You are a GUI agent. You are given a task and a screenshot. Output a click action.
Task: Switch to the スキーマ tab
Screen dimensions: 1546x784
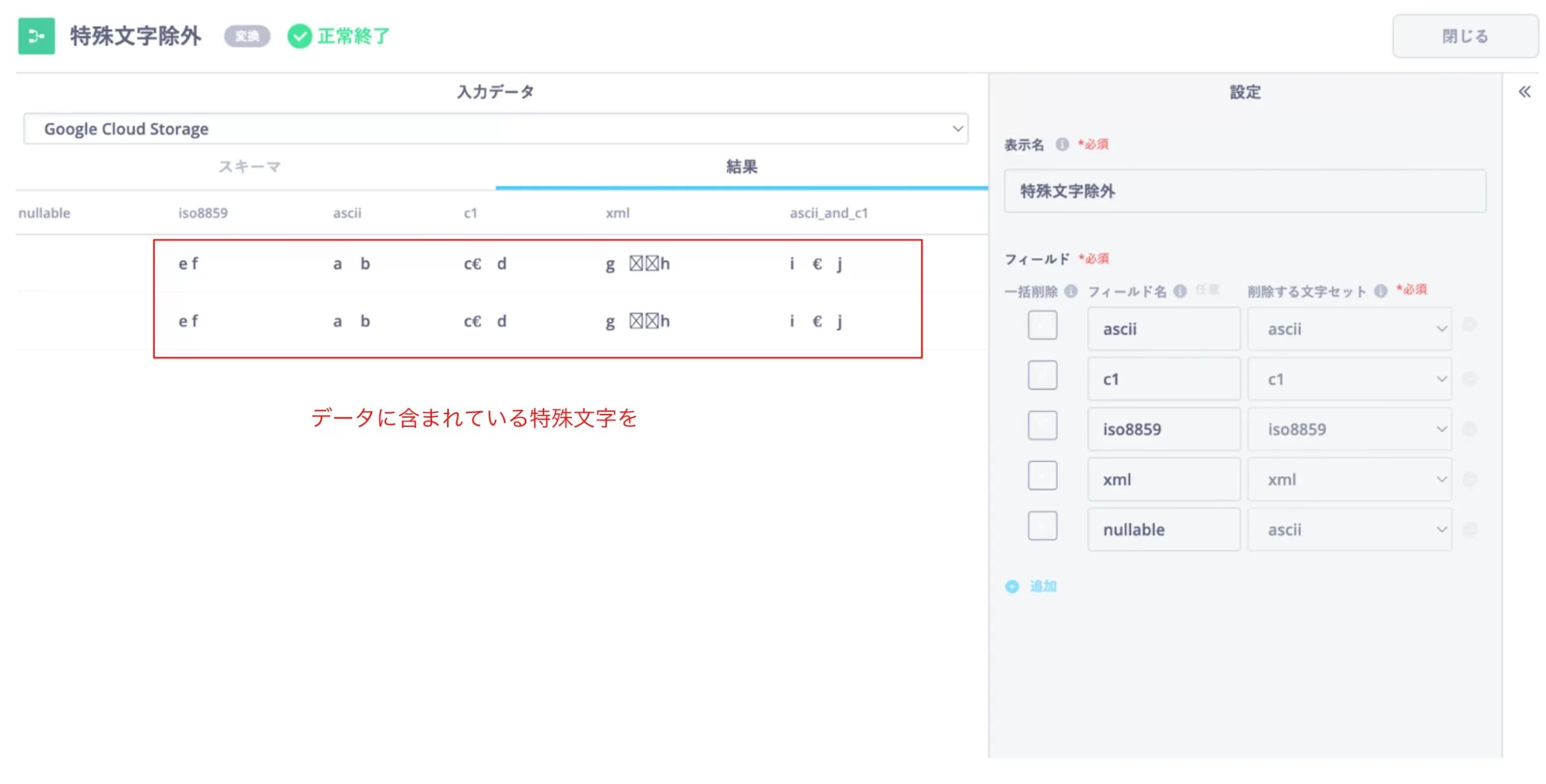tap(249, 167)
